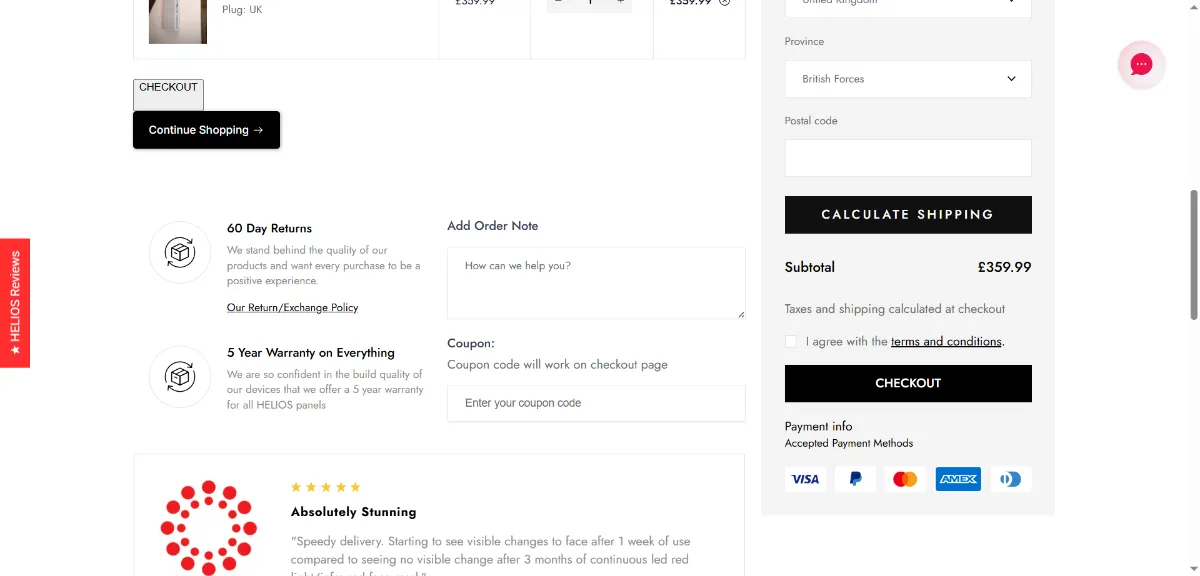
Task: Click the "Coupon code will work on checkout page" note
Action: click(x=557, y=365)
